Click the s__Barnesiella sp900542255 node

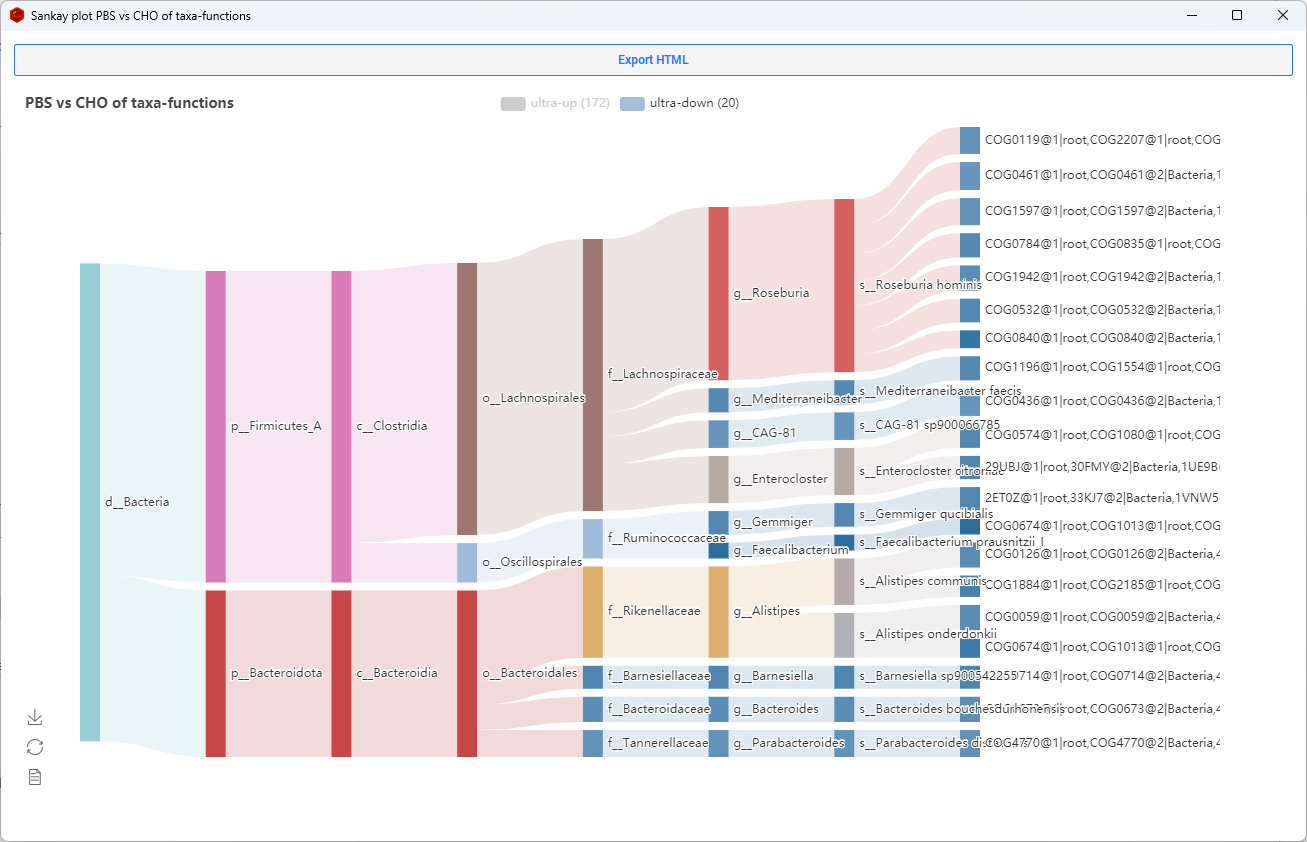pos(844,677)
